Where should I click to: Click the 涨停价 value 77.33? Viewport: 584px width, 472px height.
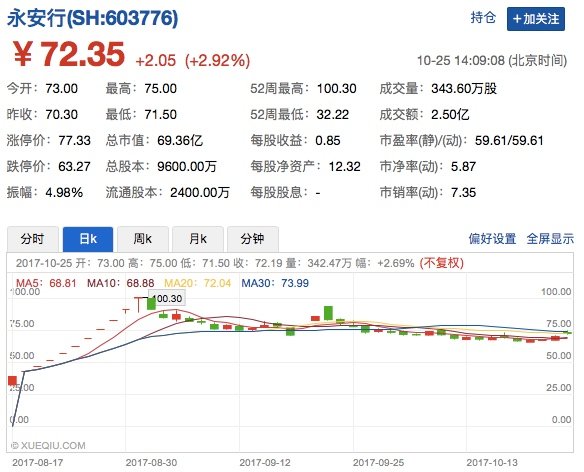[x=74, y=141]
